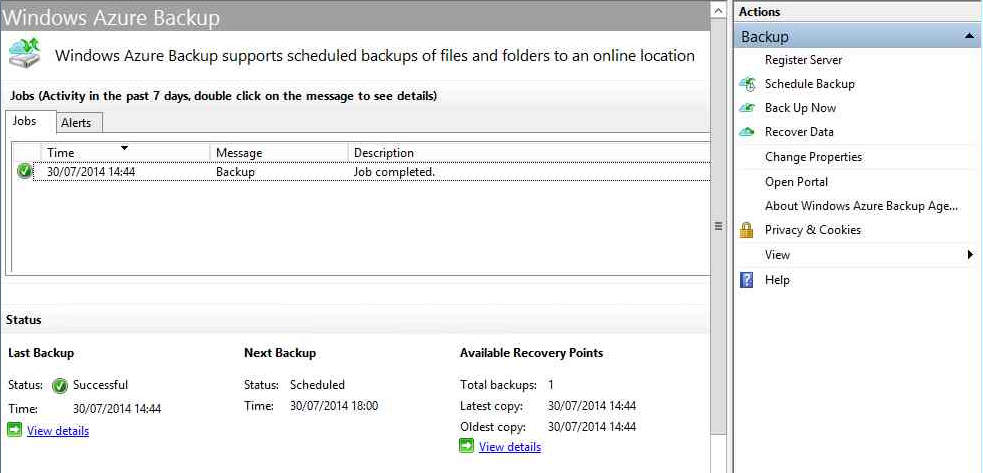The height and width of the screenshot is (473, 983).
Task: Click the Last Backup time value
Action: (x=117, y=409)
